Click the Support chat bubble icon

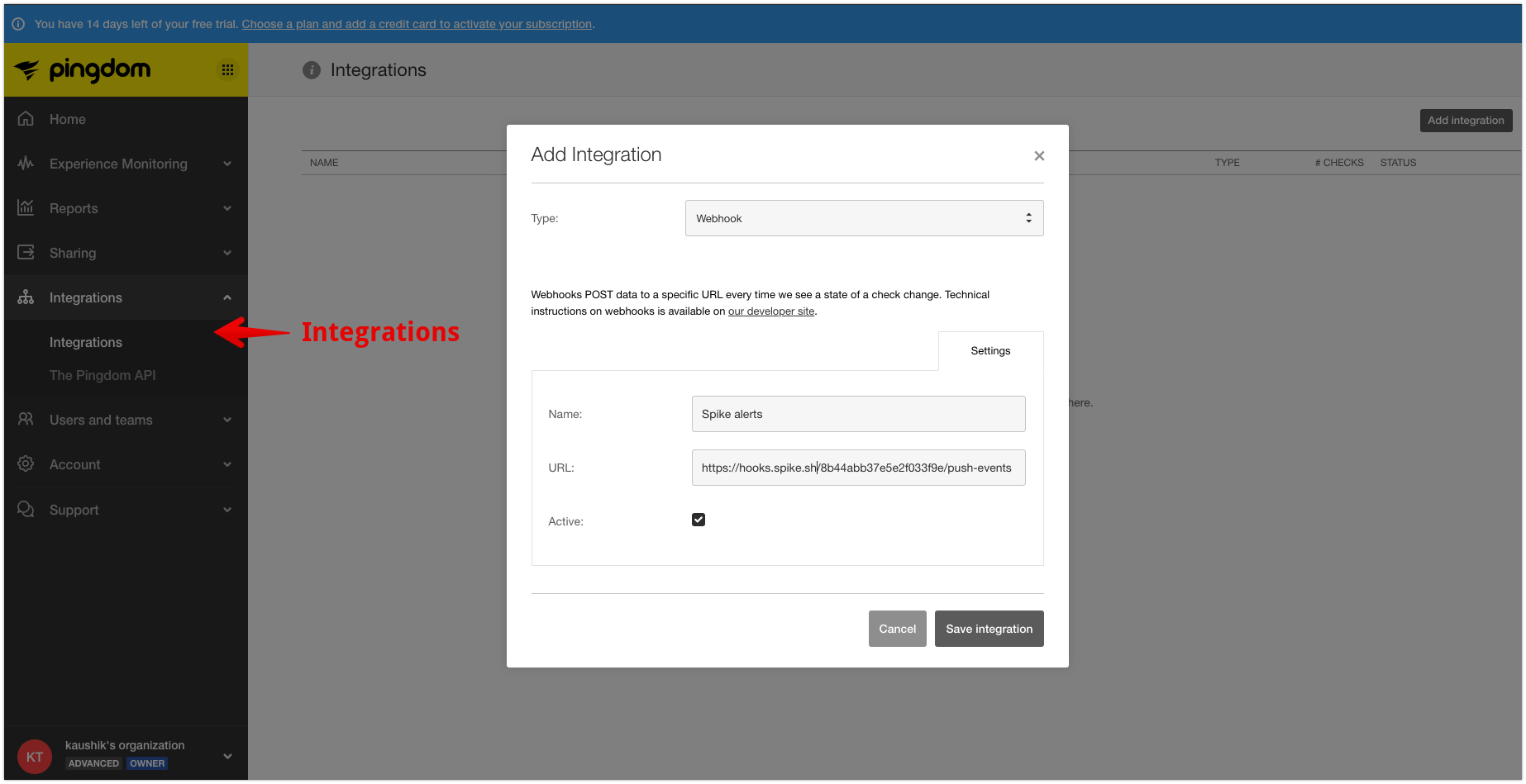(26, 510)
